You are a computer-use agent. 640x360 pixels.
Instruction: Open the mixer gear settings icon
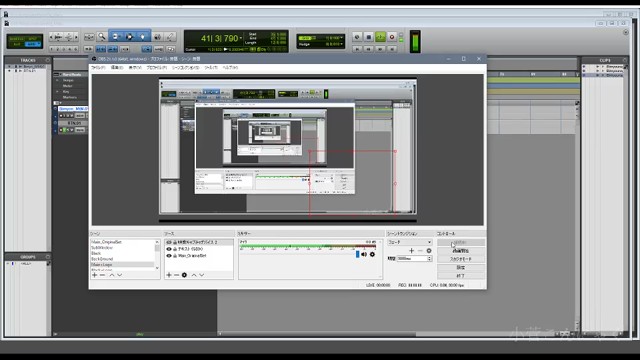[372, 254]
